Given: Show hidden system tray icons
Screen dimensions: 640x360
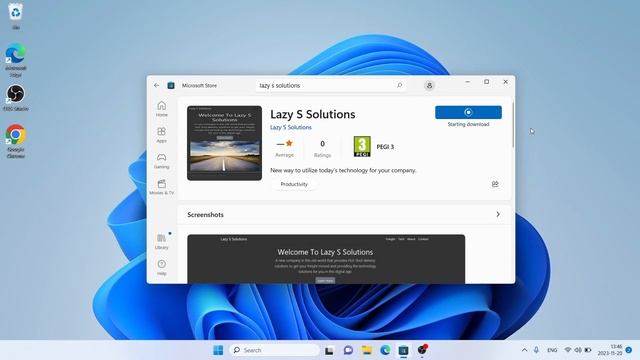Looking at the screenshot, I should click(524, 350).
